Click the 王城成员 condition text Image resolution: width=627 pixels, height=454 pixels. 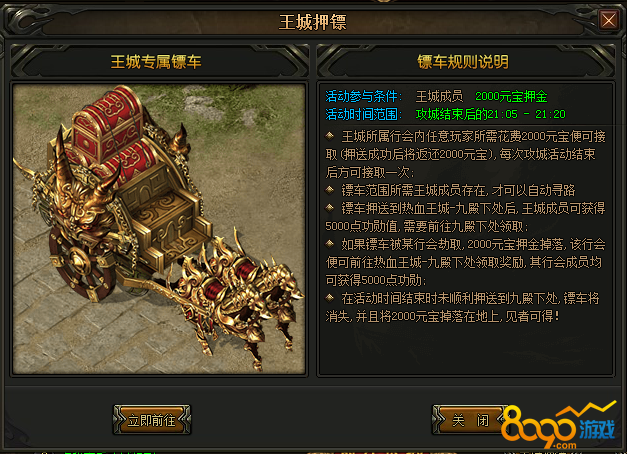[x=439, y=96]
